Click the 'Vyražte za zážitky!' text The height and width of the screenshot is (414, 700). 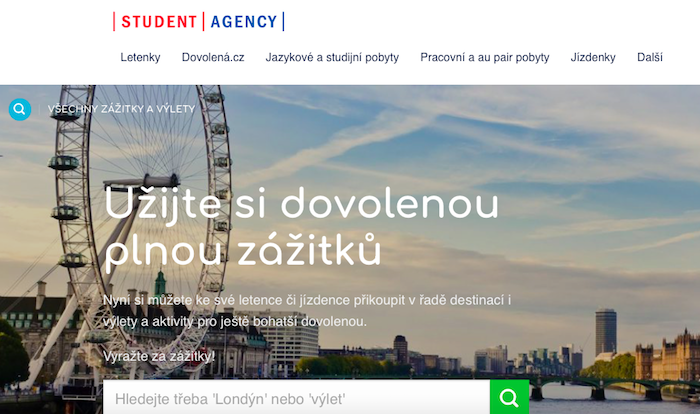point(159,356)
